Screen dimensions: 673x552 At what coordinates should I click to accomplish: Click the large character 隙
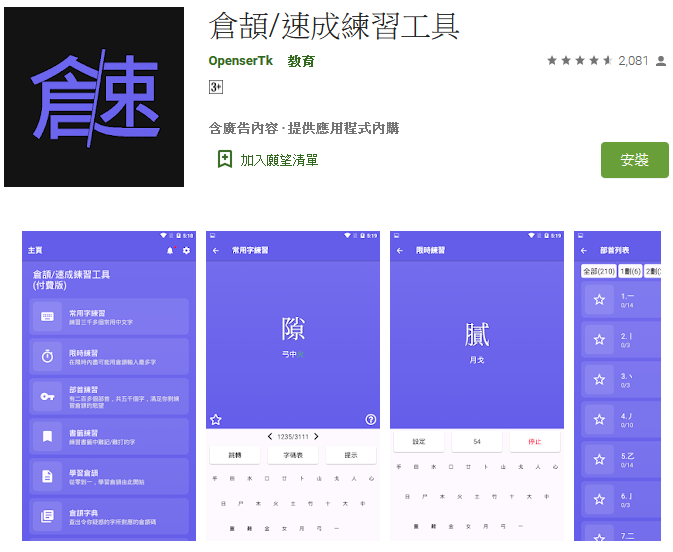pos(293,329)
